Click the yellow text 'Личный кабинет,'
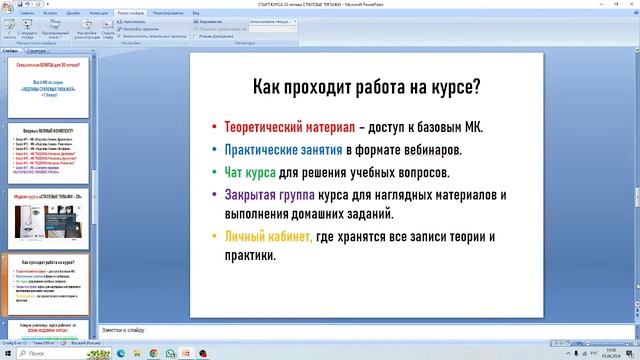Viewport: 640px width, 360px height. point(269,236)
